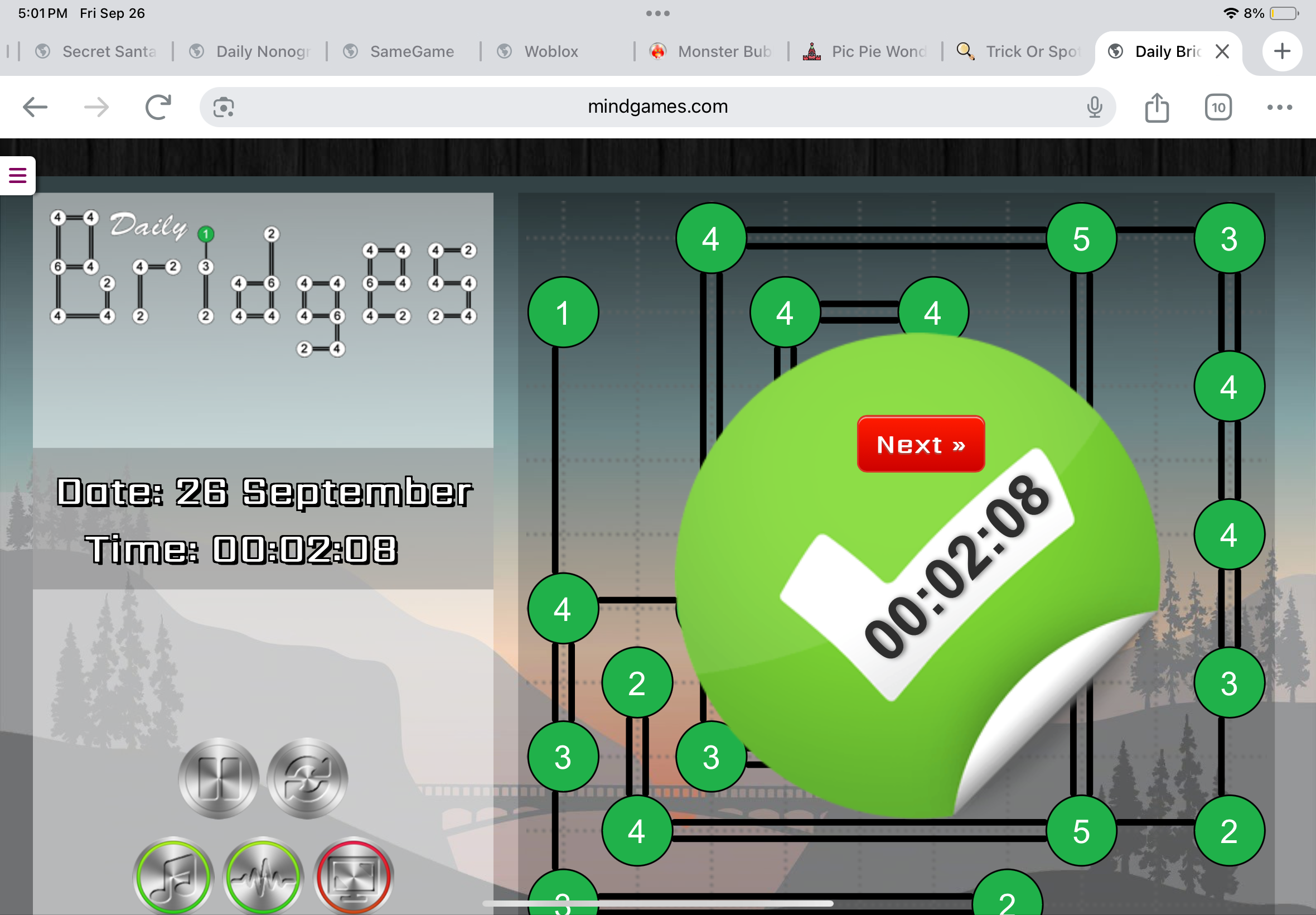Toggle the background music button
This screenshot has height=915, width=1316.
[173, 875]
